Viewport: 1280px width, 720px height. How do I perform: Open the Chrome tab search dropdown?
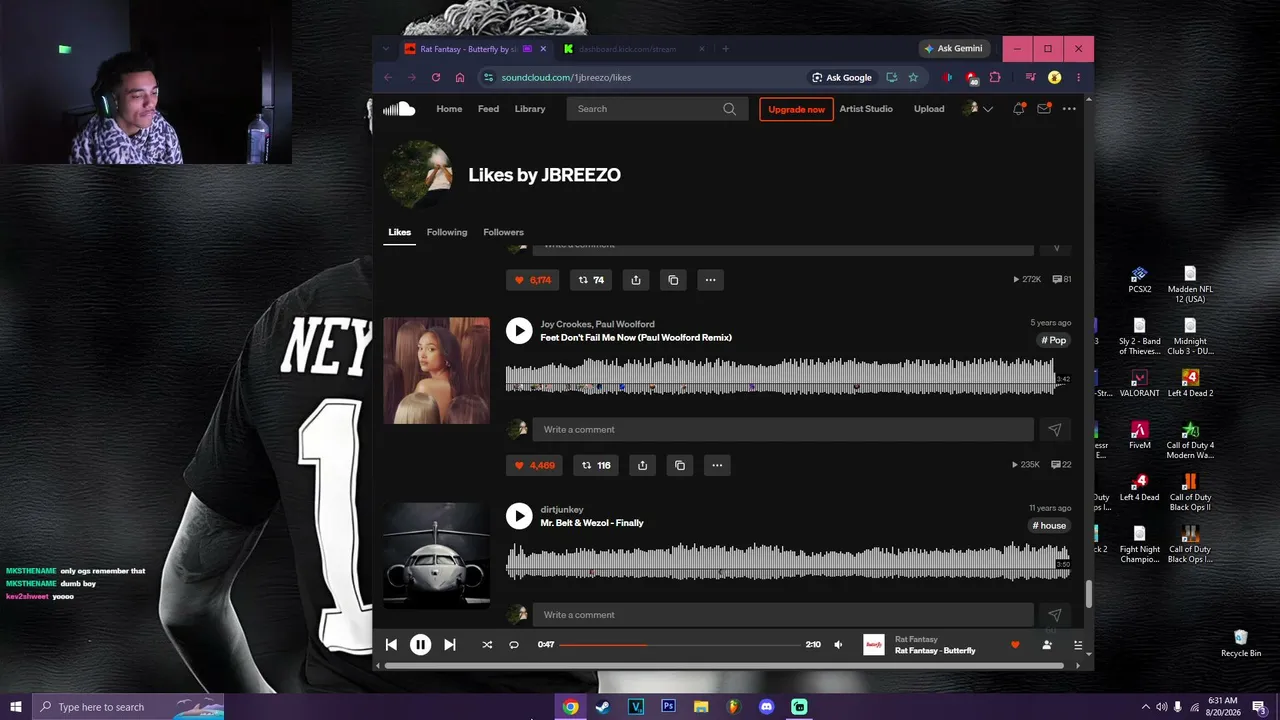[x=387, y=48]
